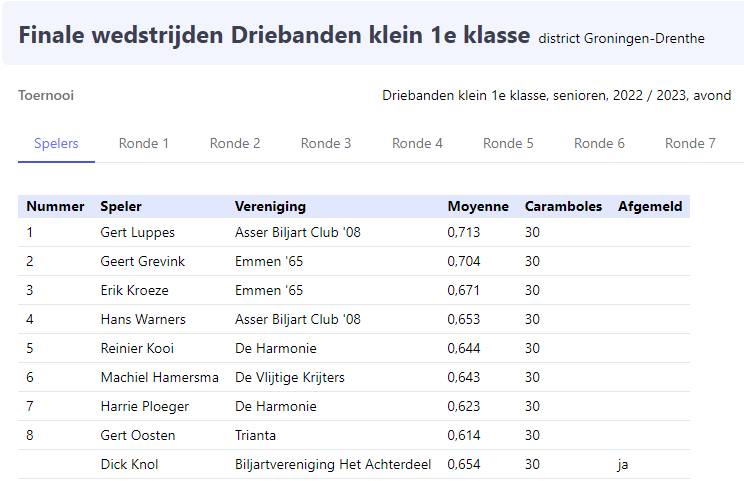This screenshot has width=744, height=481.
Task: Go to the Ronde 4 tab
Action: point(417,143)
